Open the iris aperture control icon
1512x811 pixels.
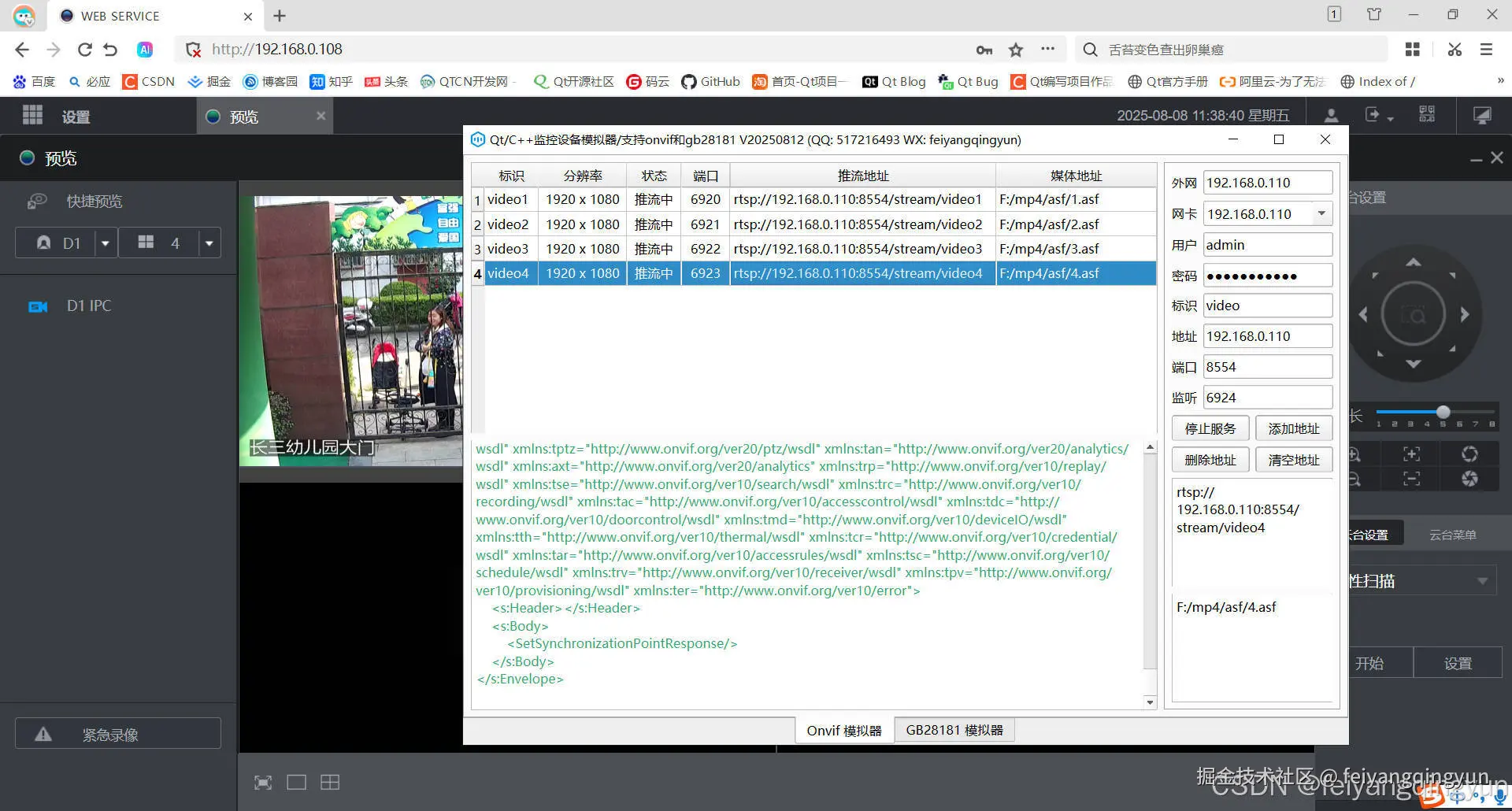[x=1469, y=454]
